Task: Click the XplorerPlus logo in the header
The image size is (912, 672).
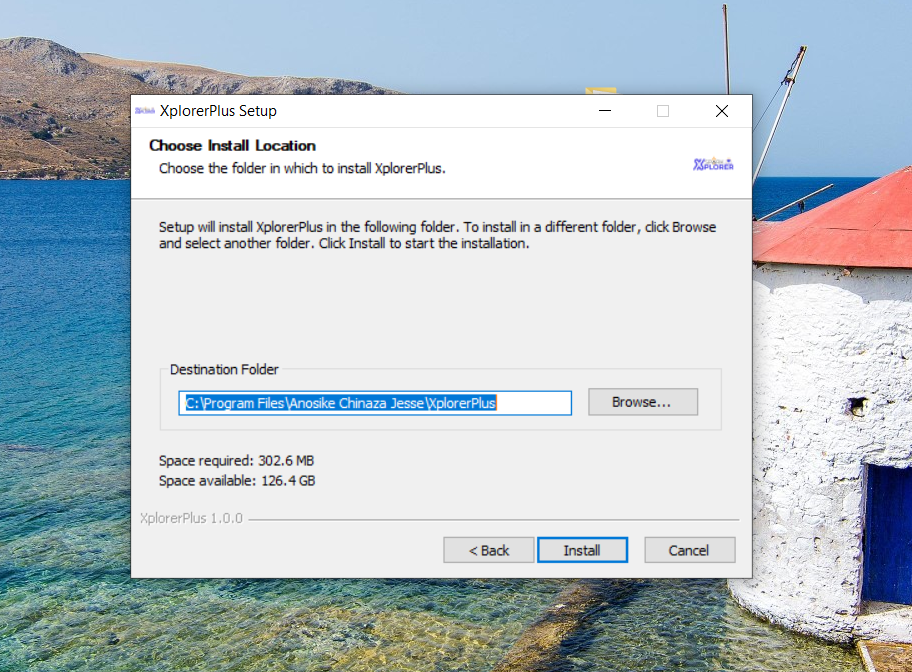Action: click(713, 164)
